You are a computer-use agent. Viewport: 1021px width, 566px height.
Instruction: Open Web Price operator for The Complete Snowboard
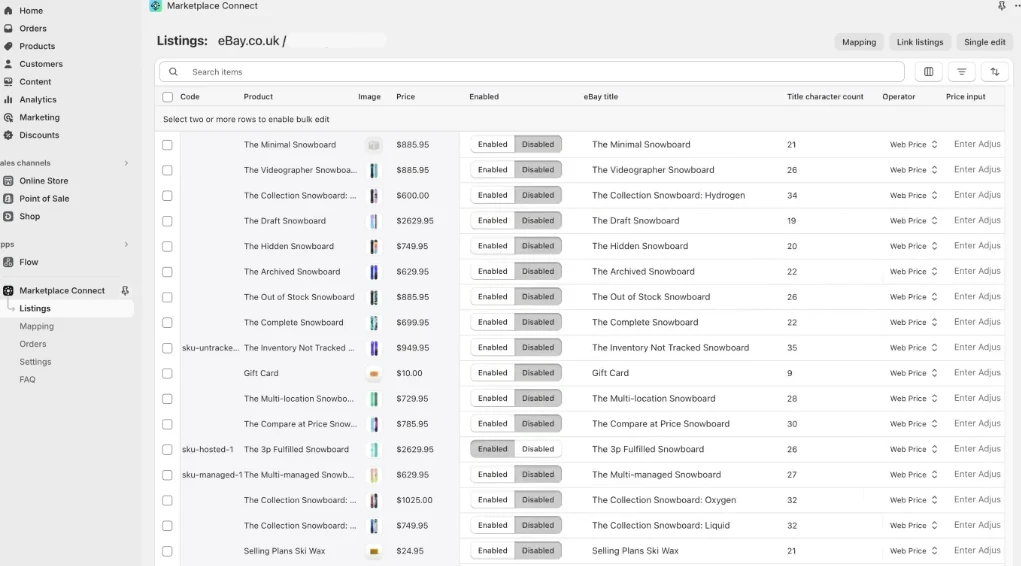[x=913, y=322]
